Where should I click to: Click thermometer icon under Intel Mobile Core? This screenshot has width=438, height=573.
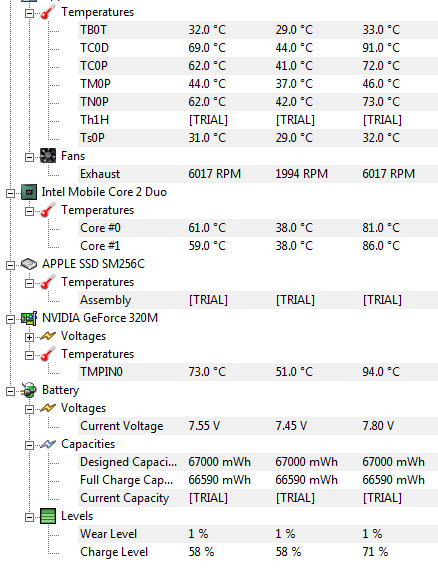point(48,210)
